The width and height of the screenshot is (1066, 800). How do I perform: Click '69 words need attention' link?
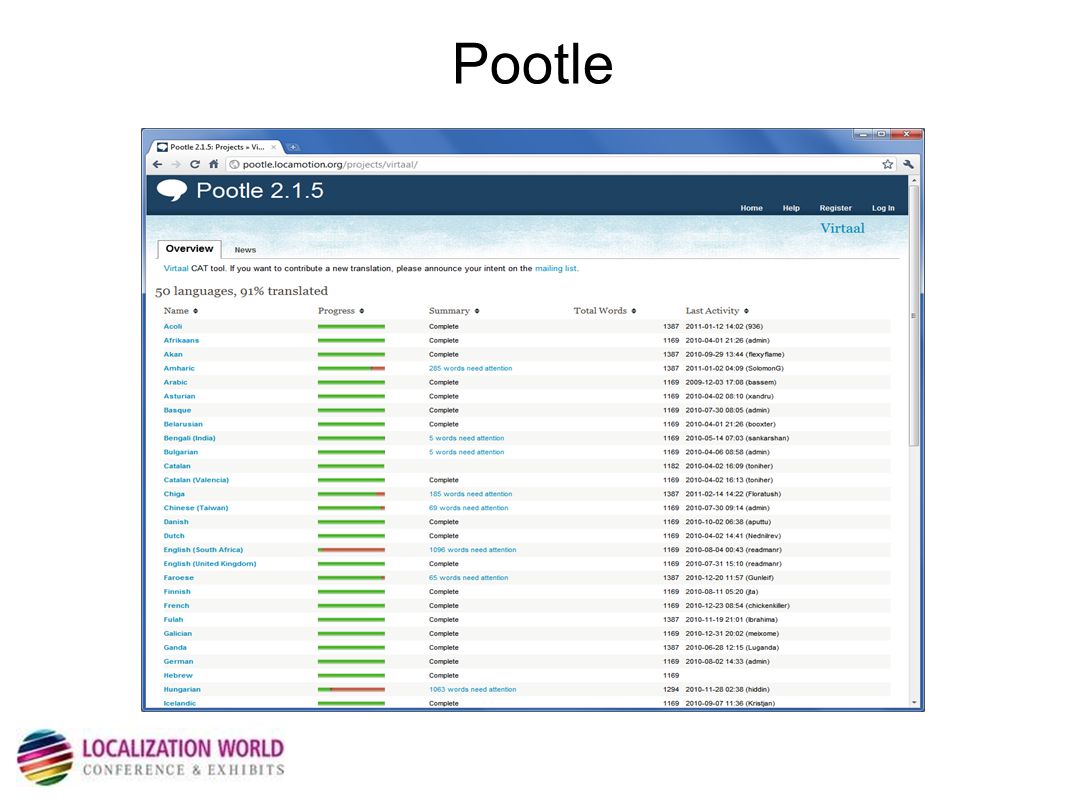tap(468, 508)
